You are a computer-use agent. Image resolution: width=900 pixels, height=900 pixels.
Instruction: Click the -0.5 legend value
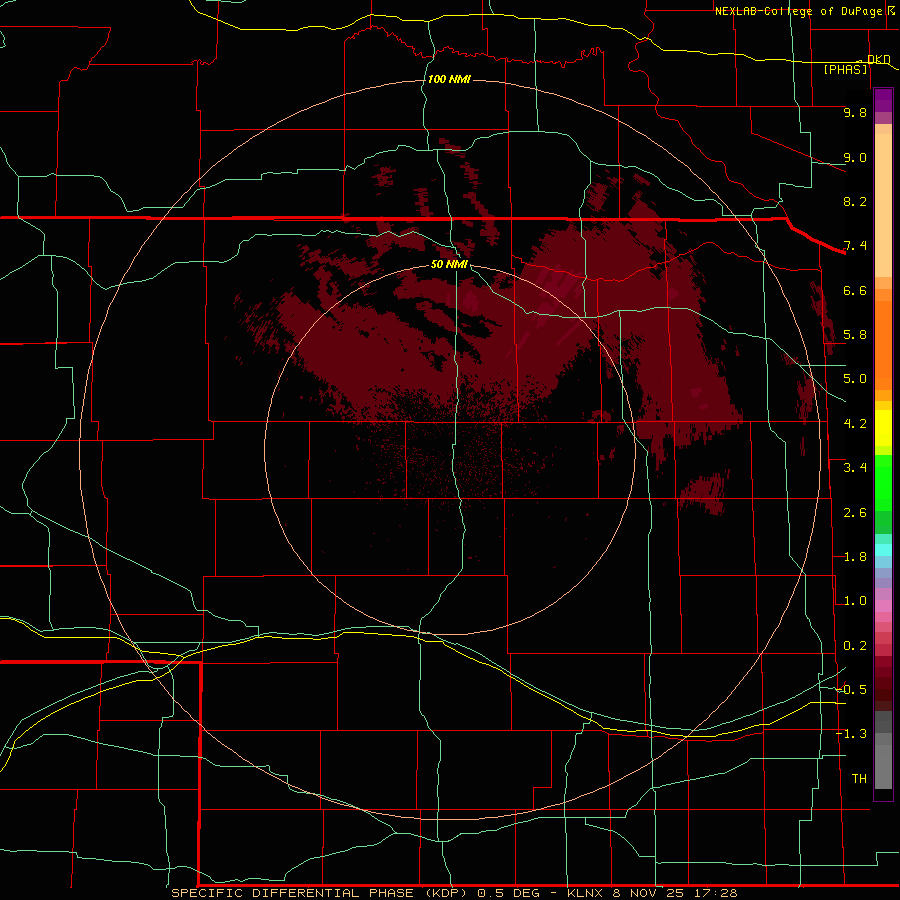tap(851, 690)
